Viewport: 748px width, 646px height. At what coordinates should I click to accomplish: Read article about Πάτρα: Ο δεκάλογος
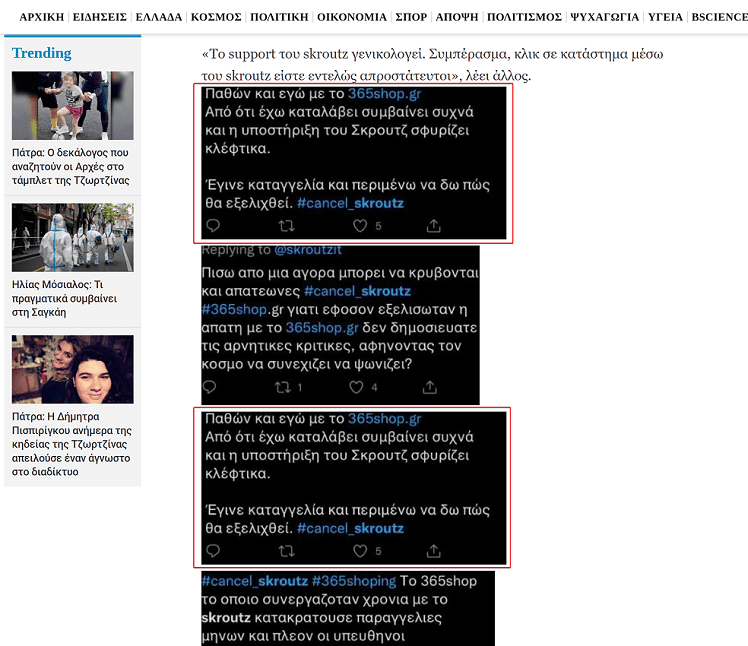tap(71, 167)
